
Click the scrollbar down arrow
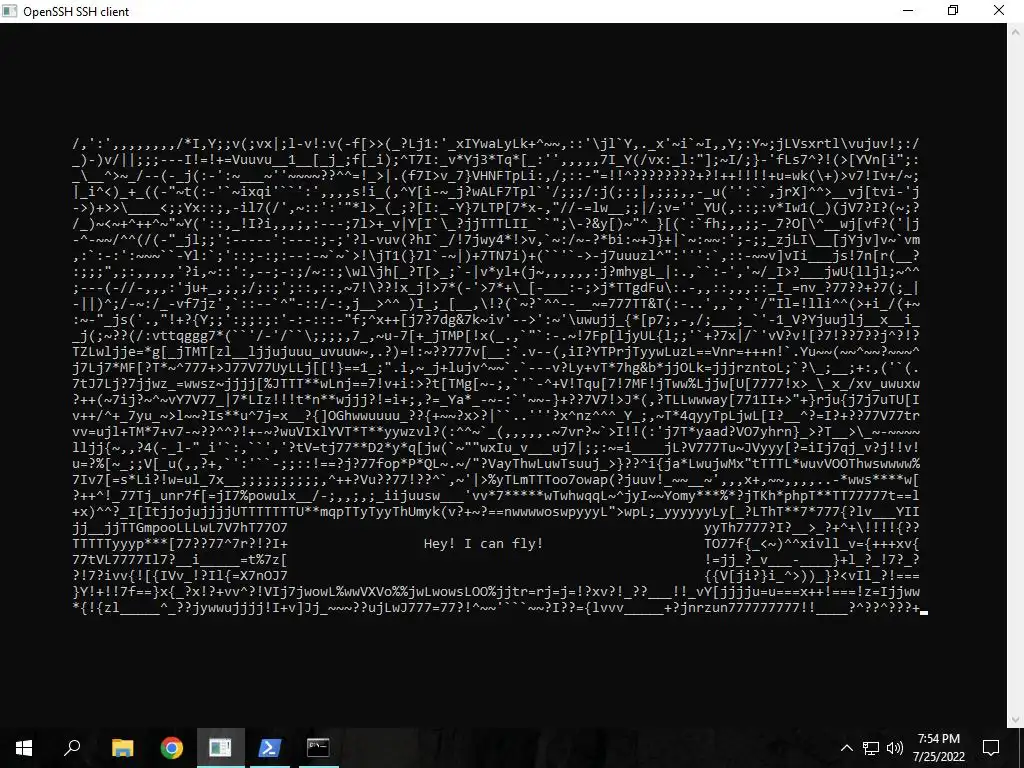click(1016, 720)
